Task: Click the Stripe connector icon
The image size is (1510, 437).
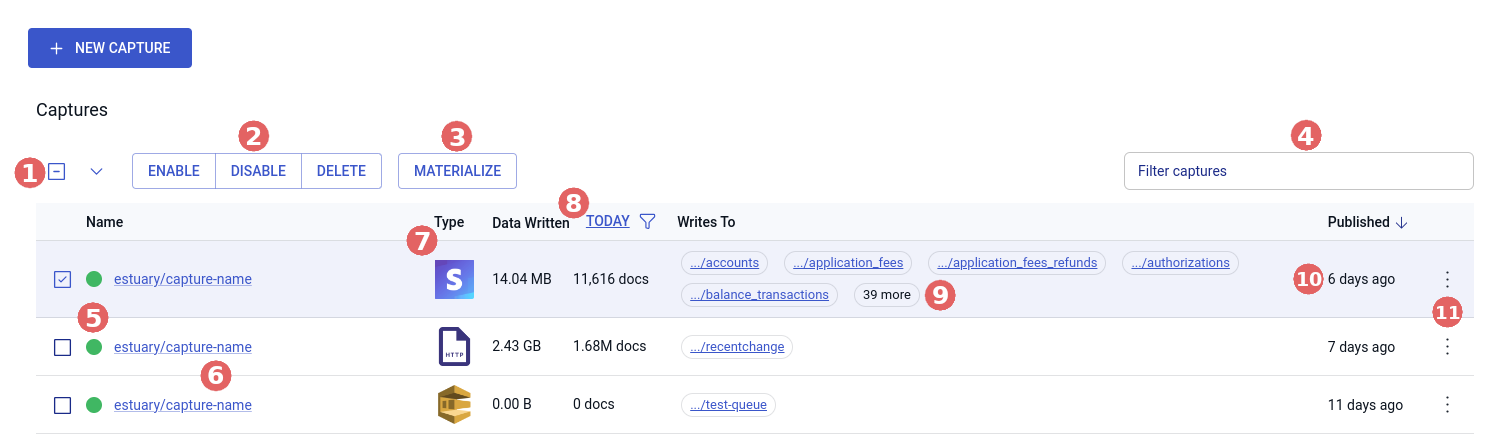Action: [454, 280]
